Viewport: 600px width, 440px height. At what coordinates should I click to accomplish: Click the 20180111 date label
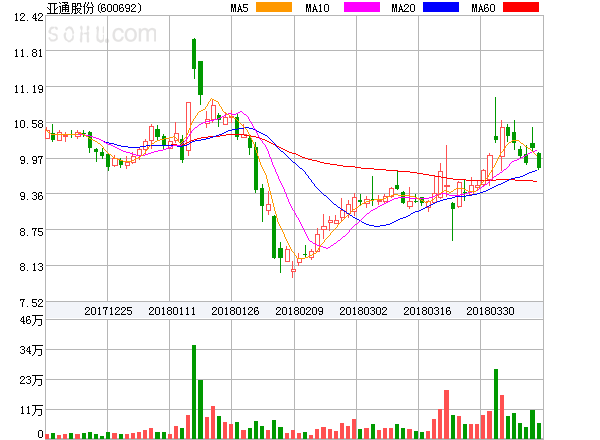pyautogui.click(x=172, y=311)
